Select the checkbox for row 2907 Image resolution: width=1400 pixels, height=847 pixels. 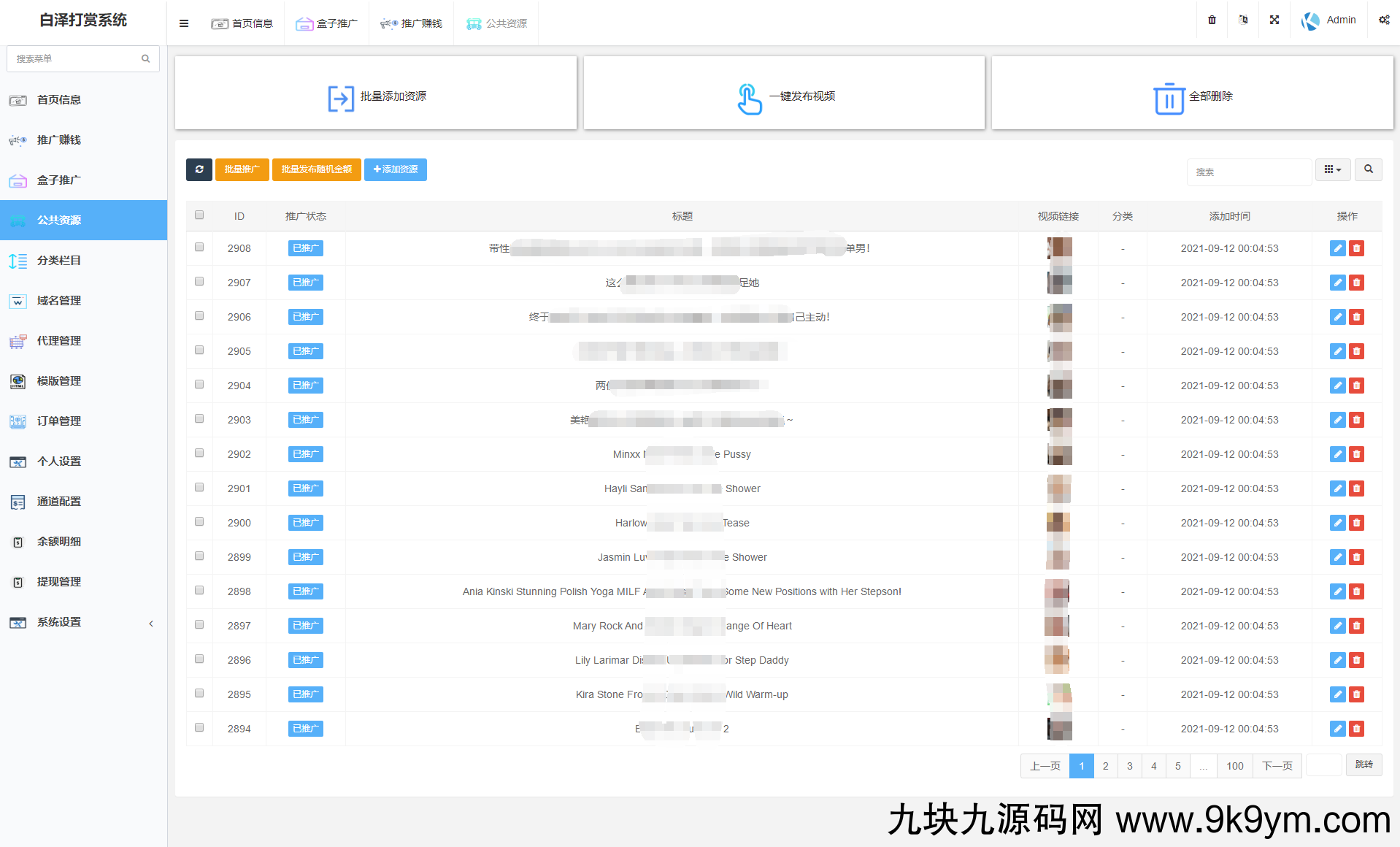pos(199,282)
